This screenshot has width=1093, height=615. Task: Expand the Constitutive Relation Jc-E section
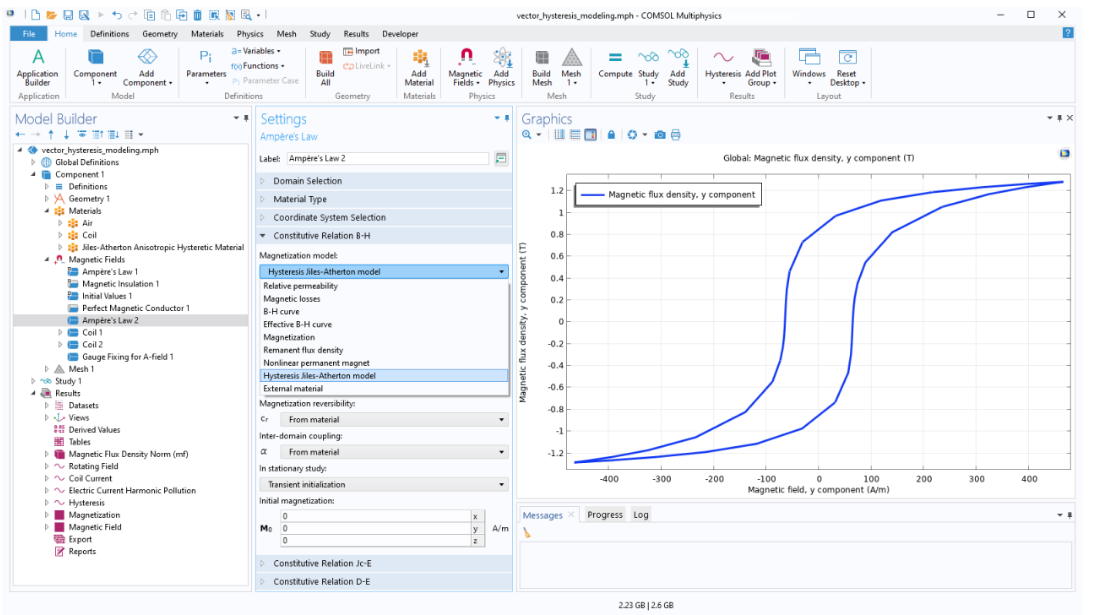coord(384,563)
